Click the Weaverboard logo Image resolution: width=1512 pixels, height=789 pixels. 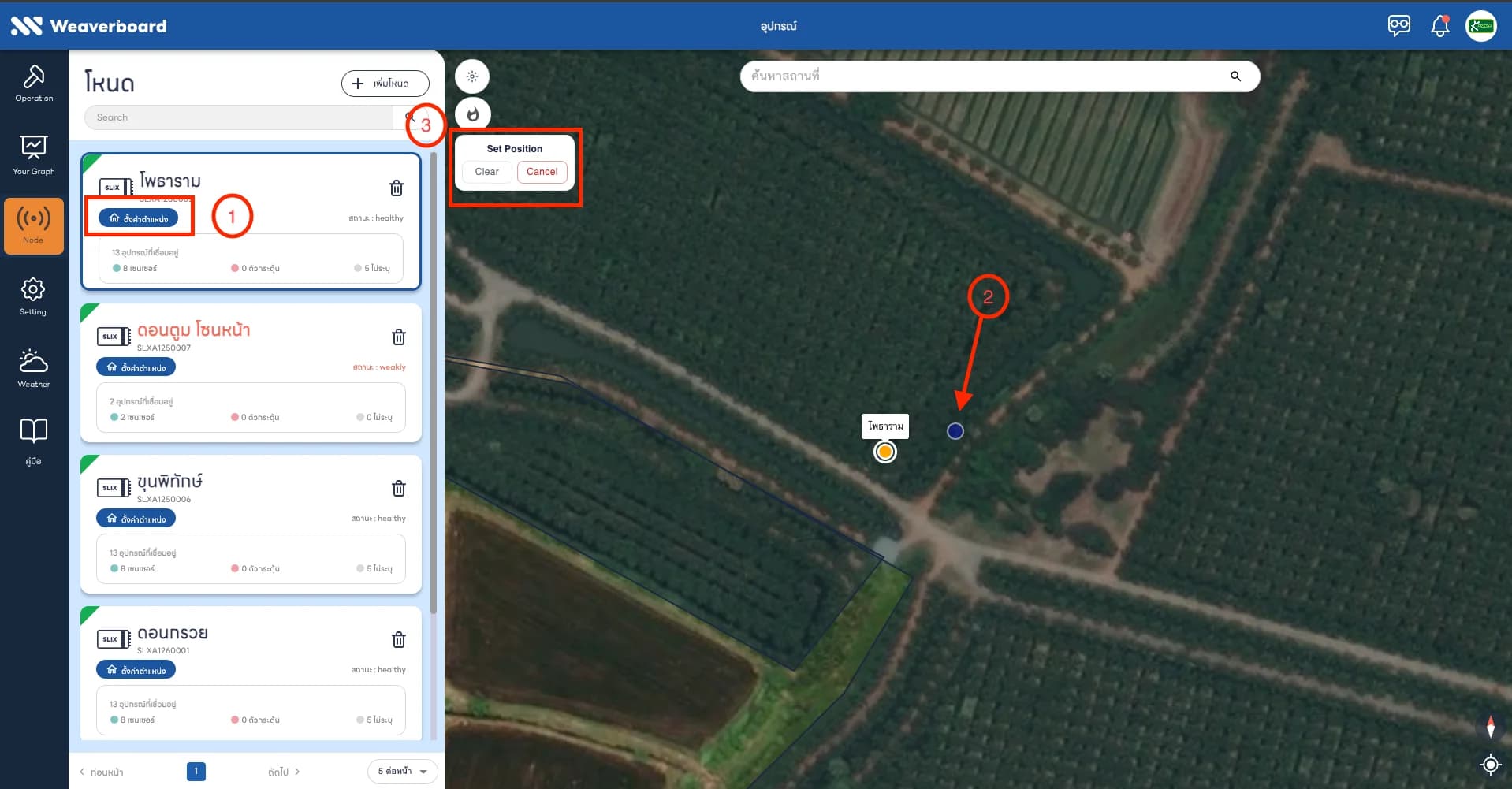click(88, 26)
